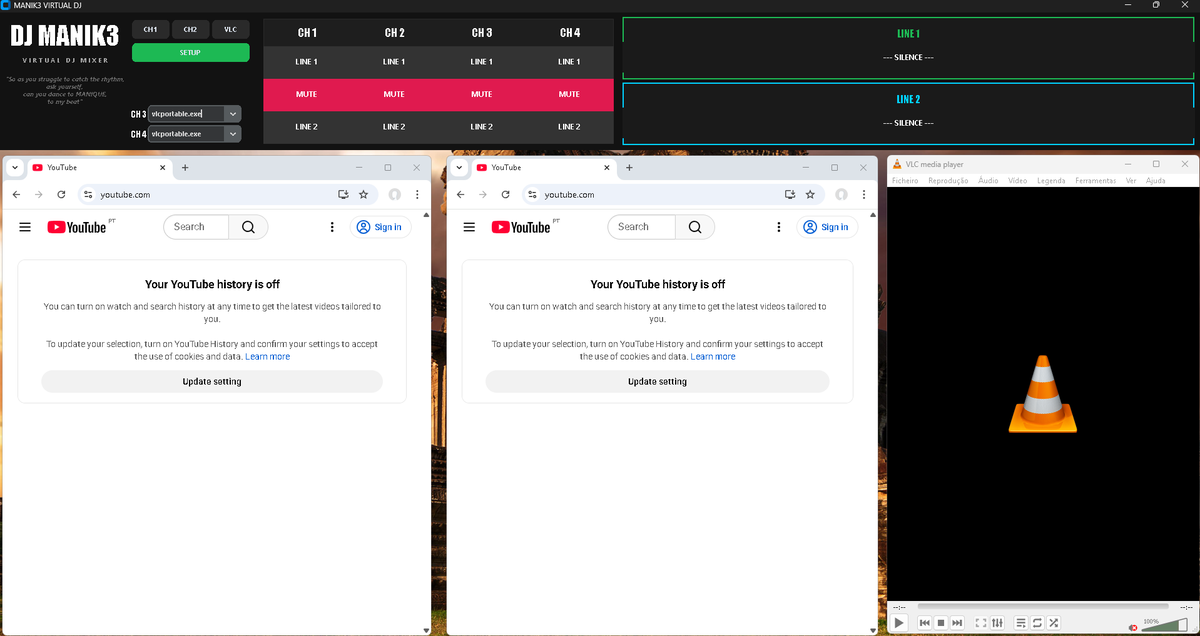1200x636 pixels.
Task: Open Ficheiro menu in VLC
Action: tap(905, 181)
